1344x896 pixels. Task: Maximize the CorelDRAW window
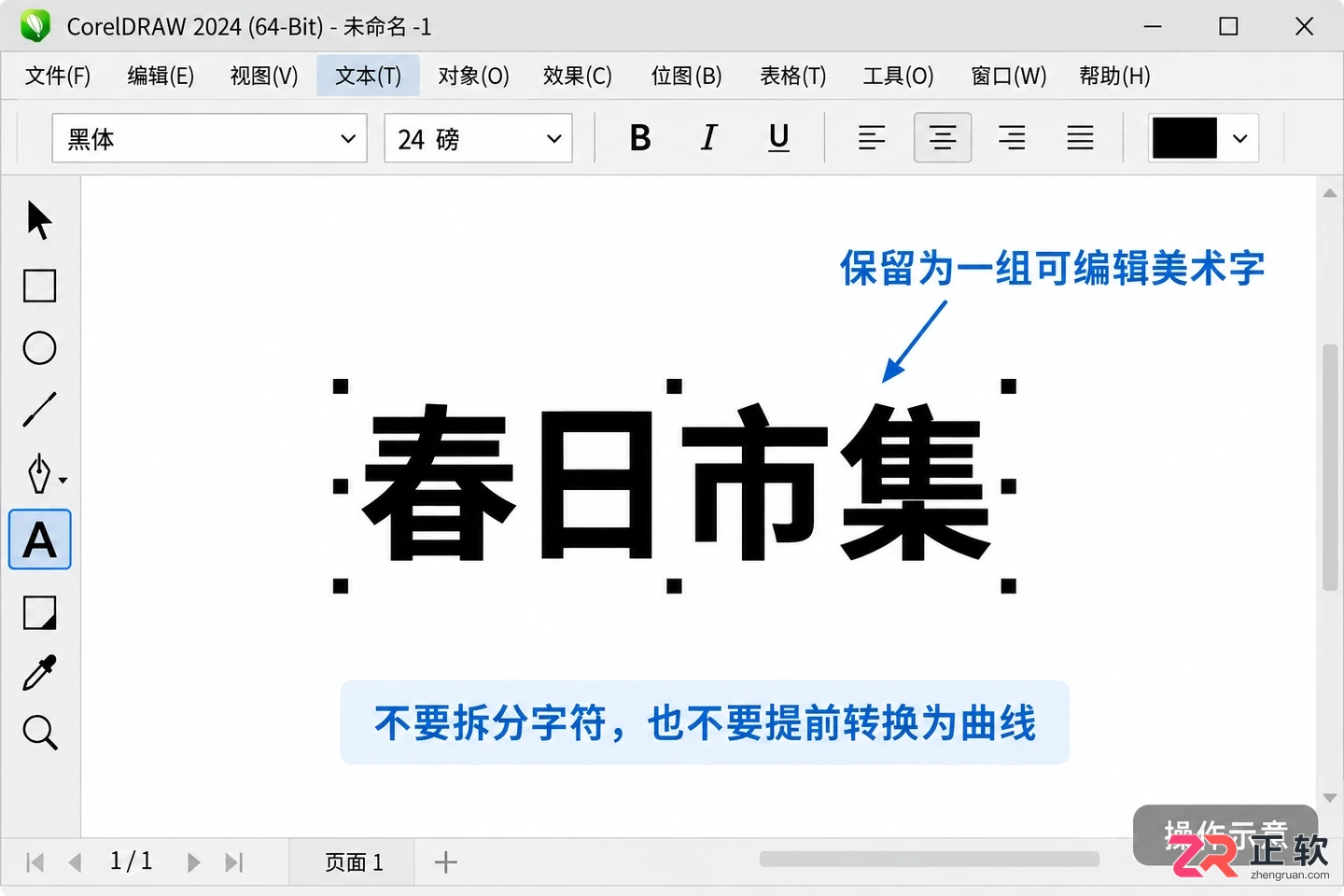(x=1228, y=26)
